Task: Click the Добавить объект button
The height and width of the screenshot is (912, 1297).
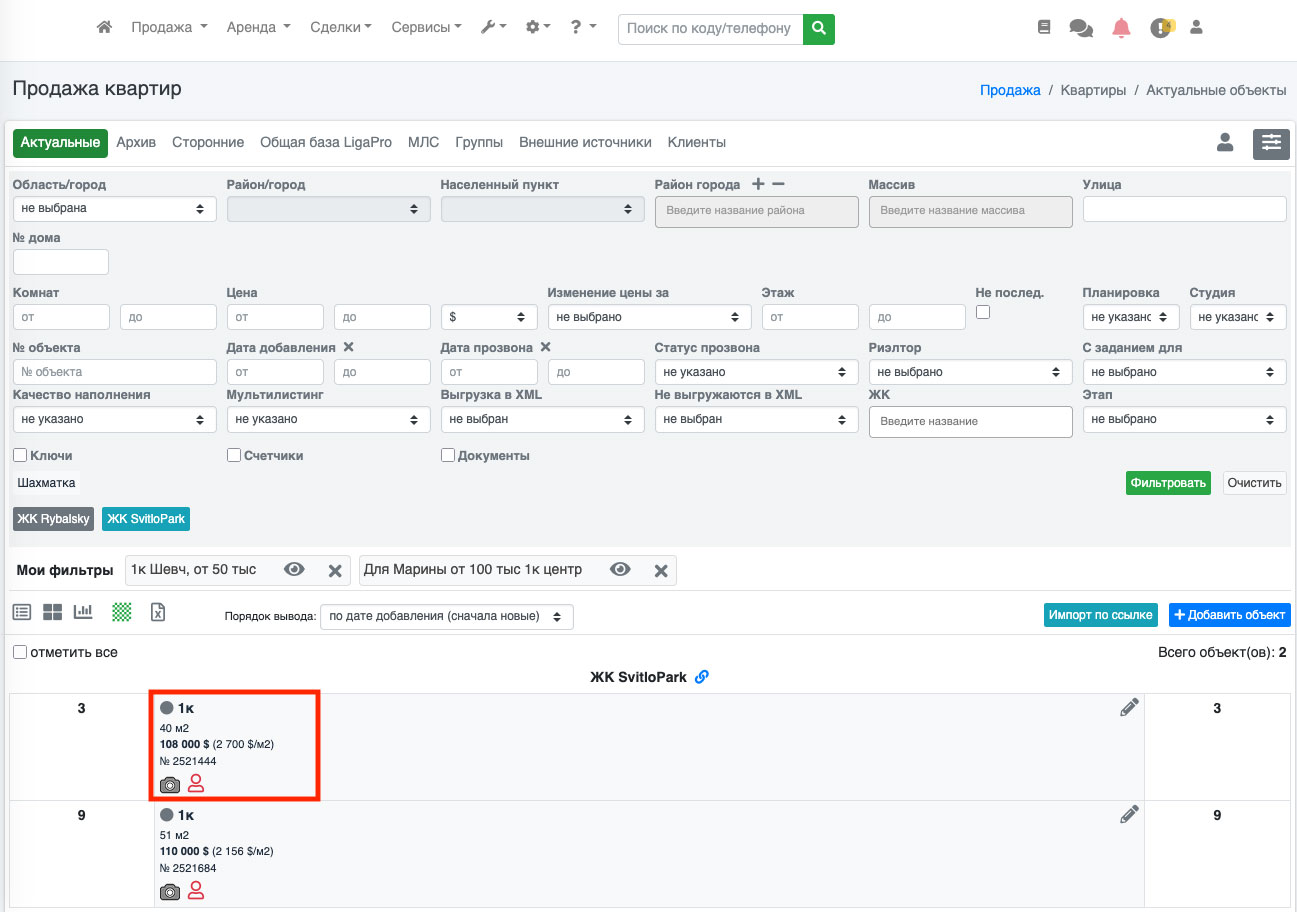Action: (x=1229, y=614)
